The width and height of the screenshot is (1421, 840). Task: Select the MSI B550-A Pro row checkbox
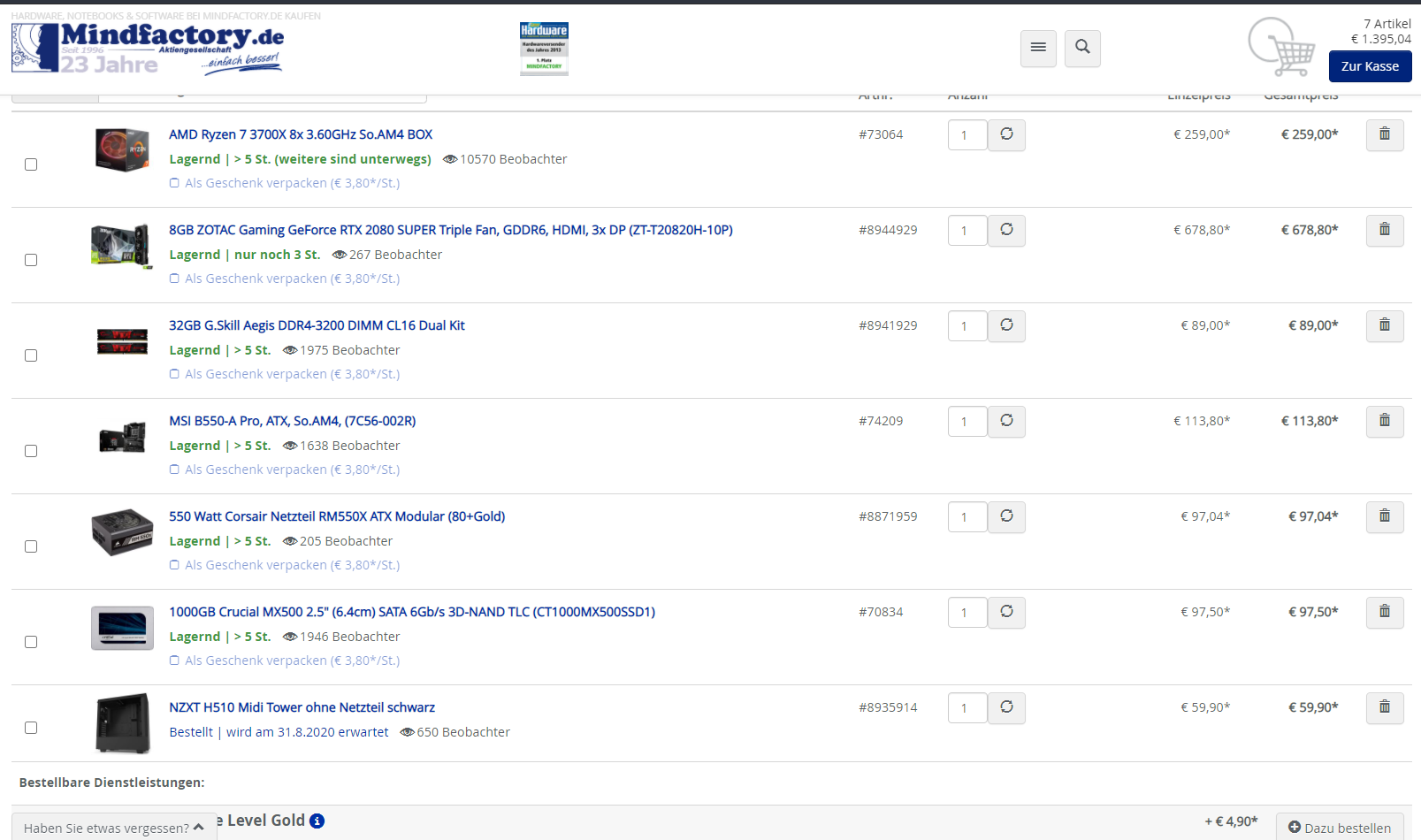click(x=31, y=451)
